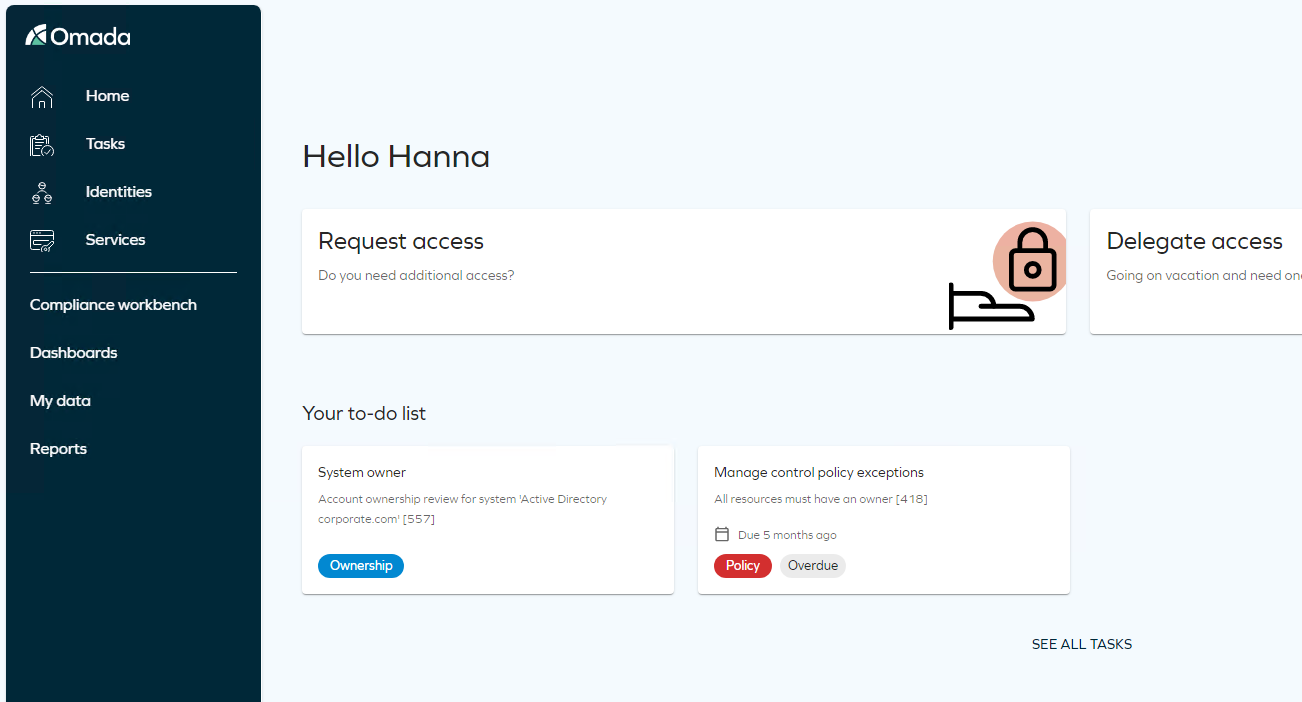Open the System owner task card

488,520
